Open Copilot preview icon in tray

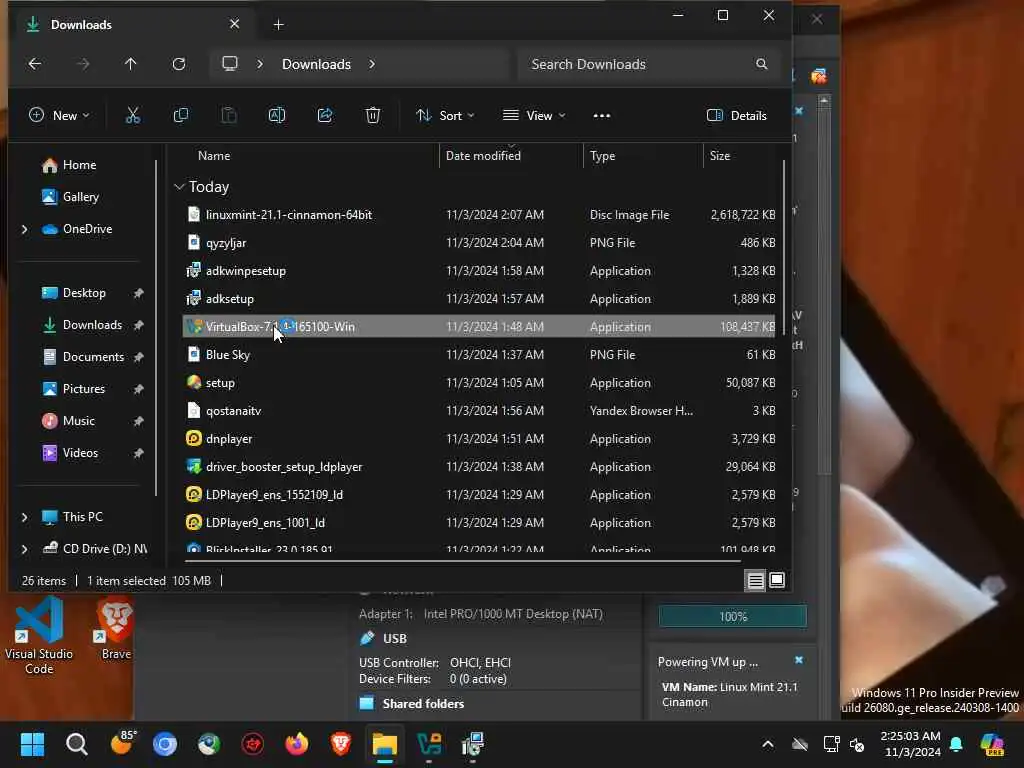click(x=992, y=744)
